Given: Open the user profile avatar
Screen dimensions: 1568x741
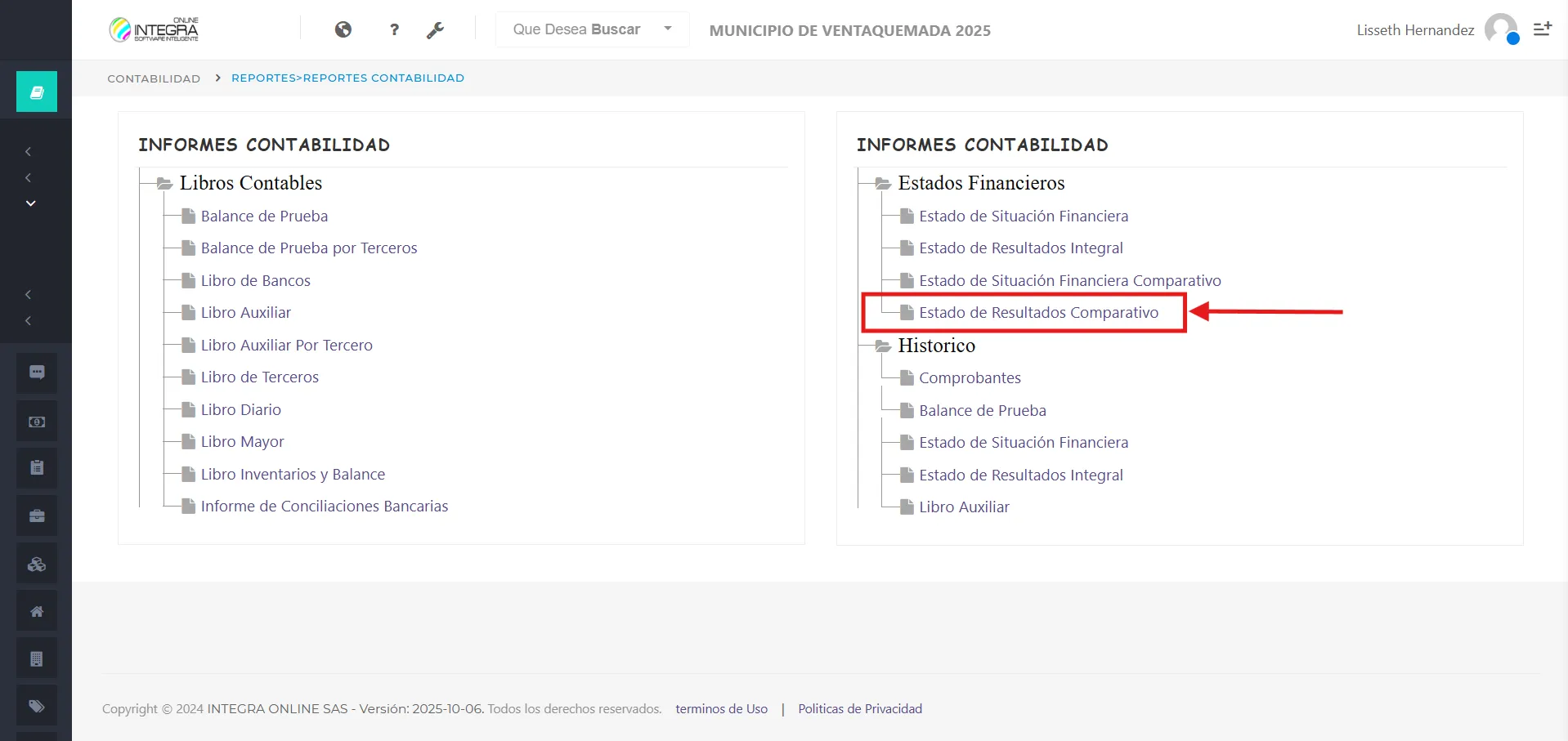Looking at the screenshot, I should coord(1501,29).
